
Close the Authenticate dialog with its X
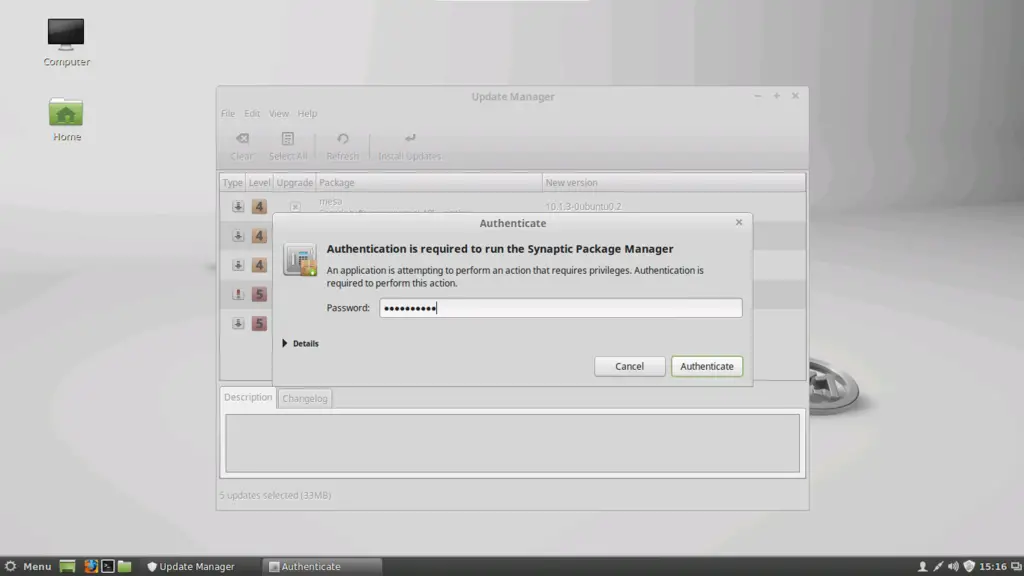coord(739,223)
